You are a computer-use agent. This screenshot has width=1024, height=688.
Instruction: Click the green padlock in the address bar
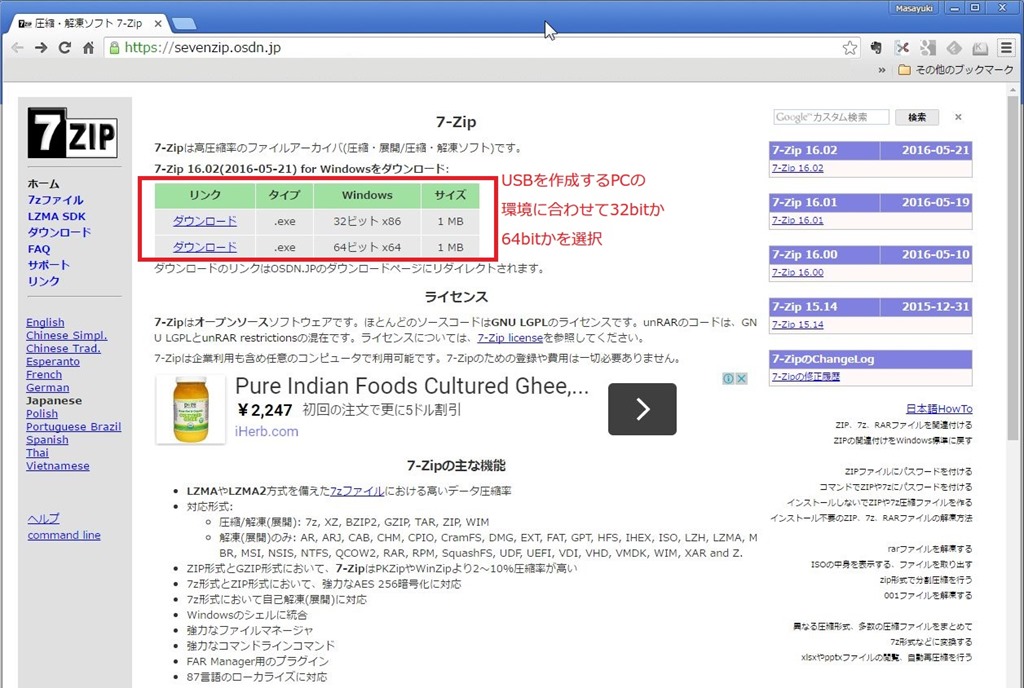coord(114,48)
